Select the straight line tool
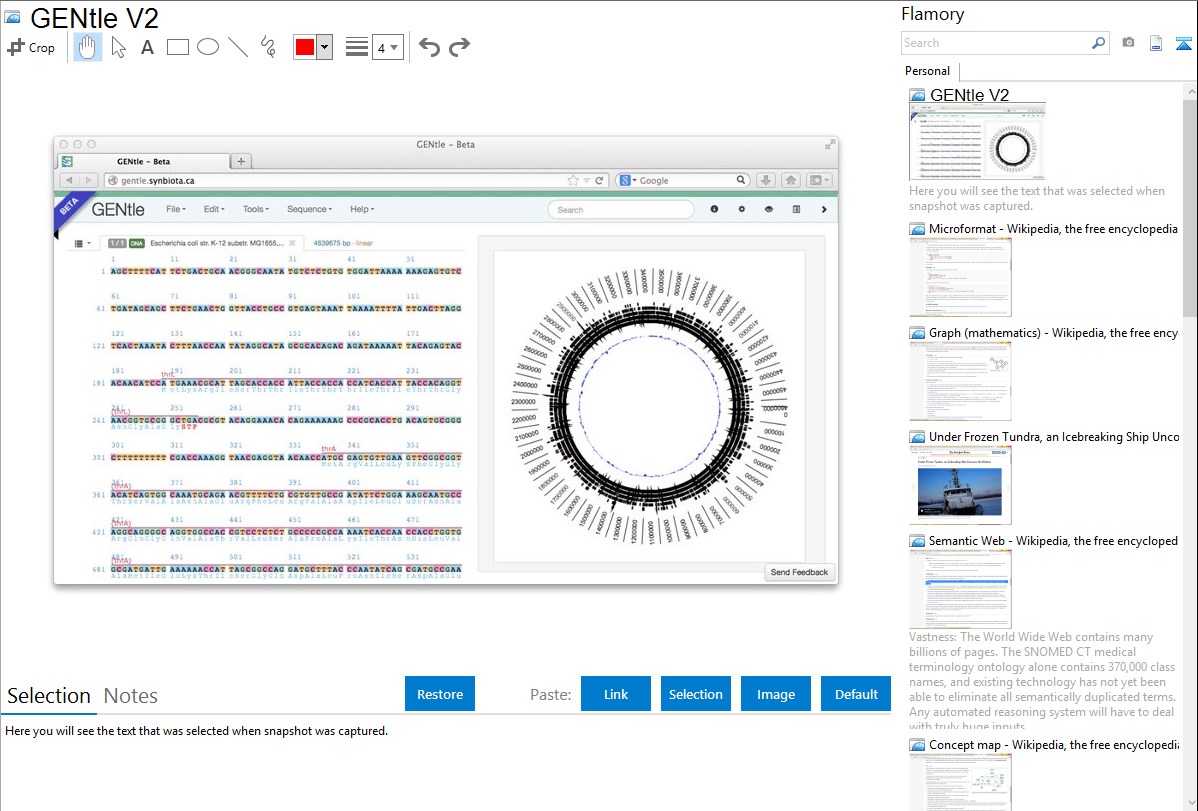 coord(238,47)
